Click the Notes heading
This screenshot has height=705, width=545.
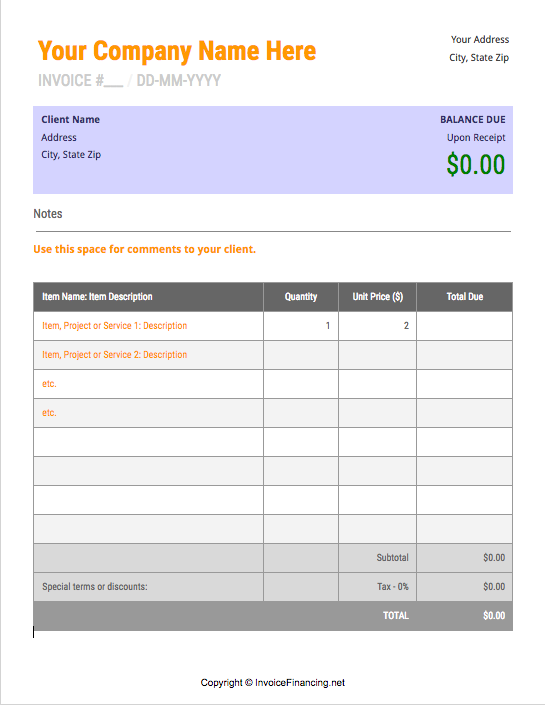48,214
